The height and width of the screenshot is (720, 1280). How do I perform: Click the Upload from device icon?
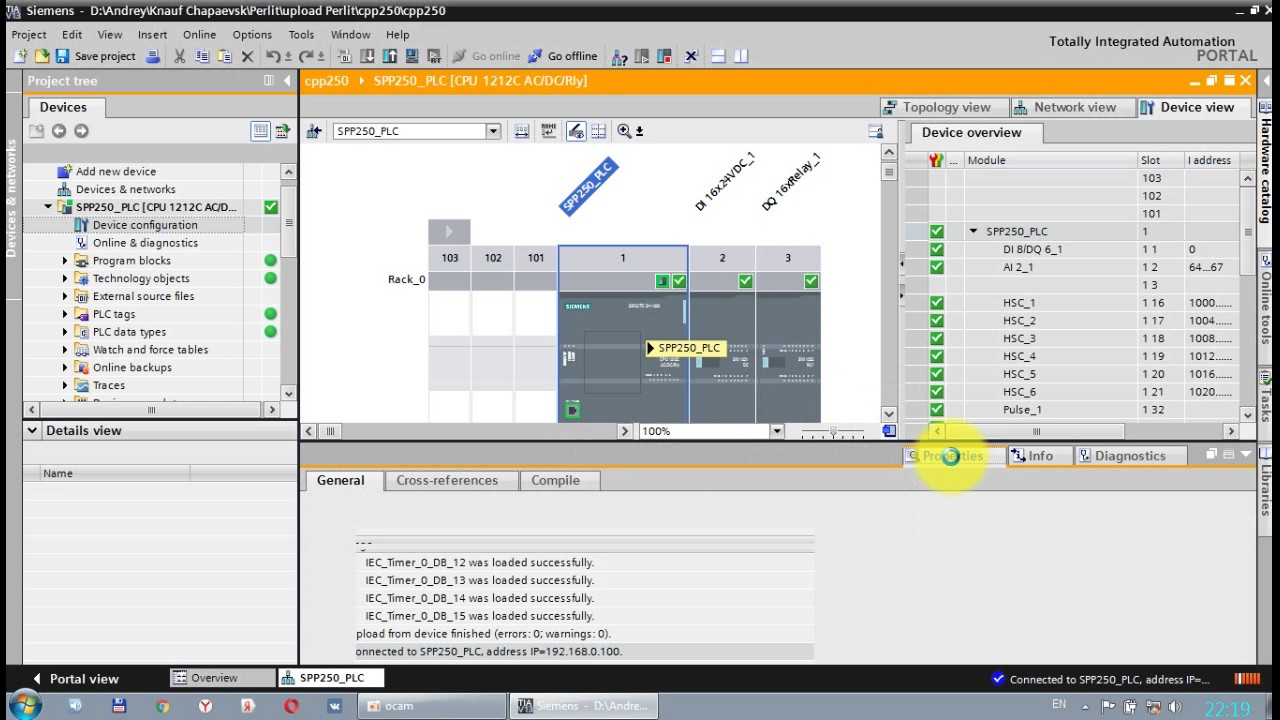[x=389, y=57]
